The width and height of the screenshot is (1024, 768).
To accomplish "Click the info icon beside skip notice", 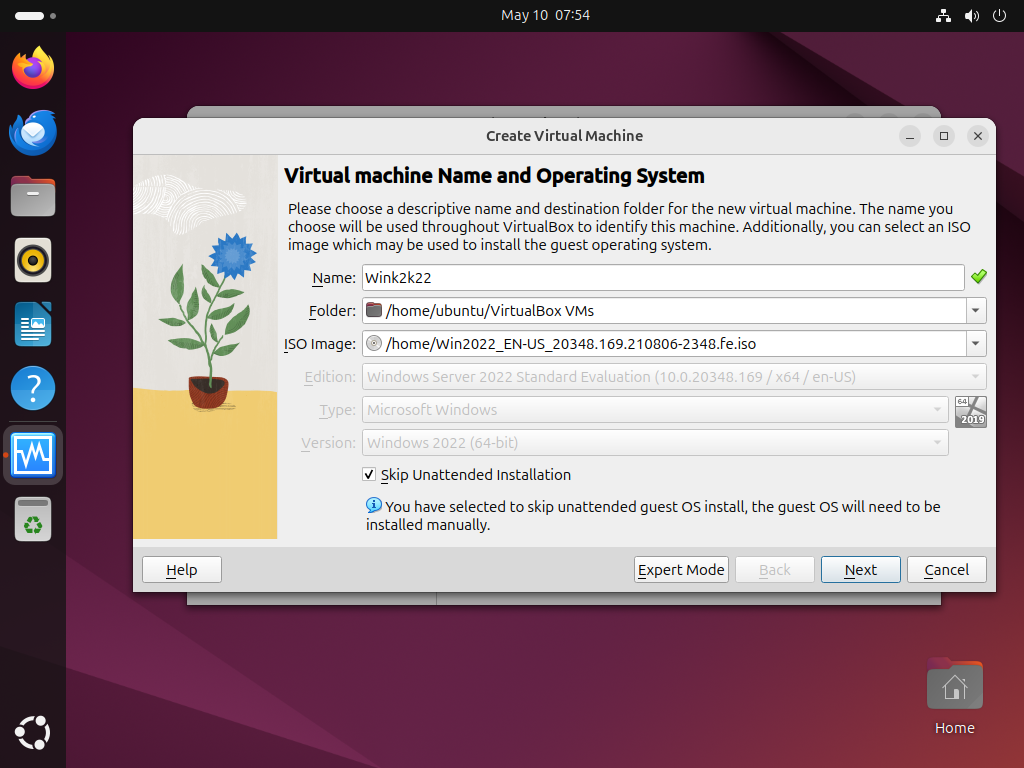I will [374, 505].
